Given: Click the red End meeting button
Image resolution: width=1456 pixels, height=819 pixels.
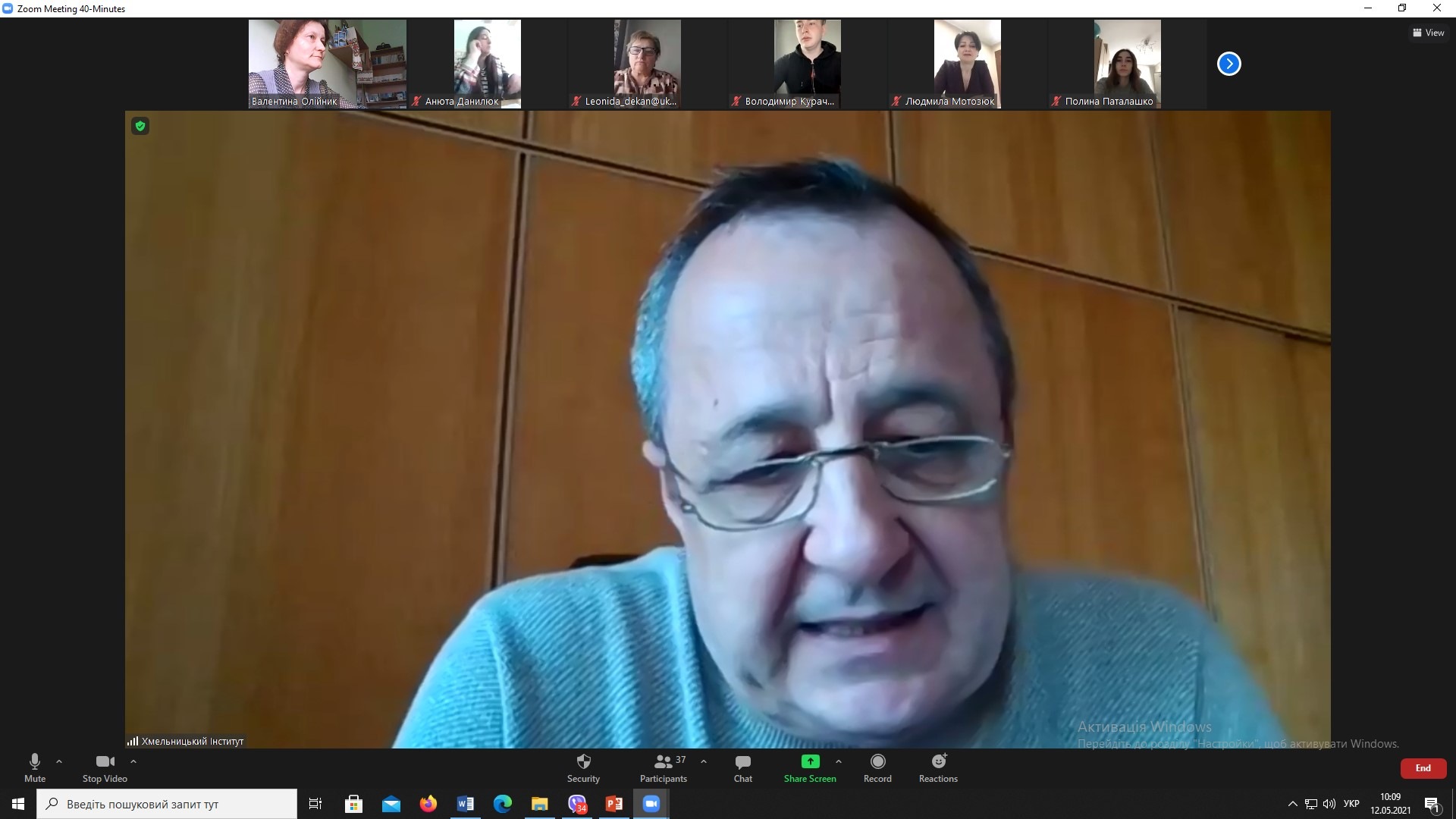Looking at the screenshot, I should pyautogui.click(x=1423, y=768).
